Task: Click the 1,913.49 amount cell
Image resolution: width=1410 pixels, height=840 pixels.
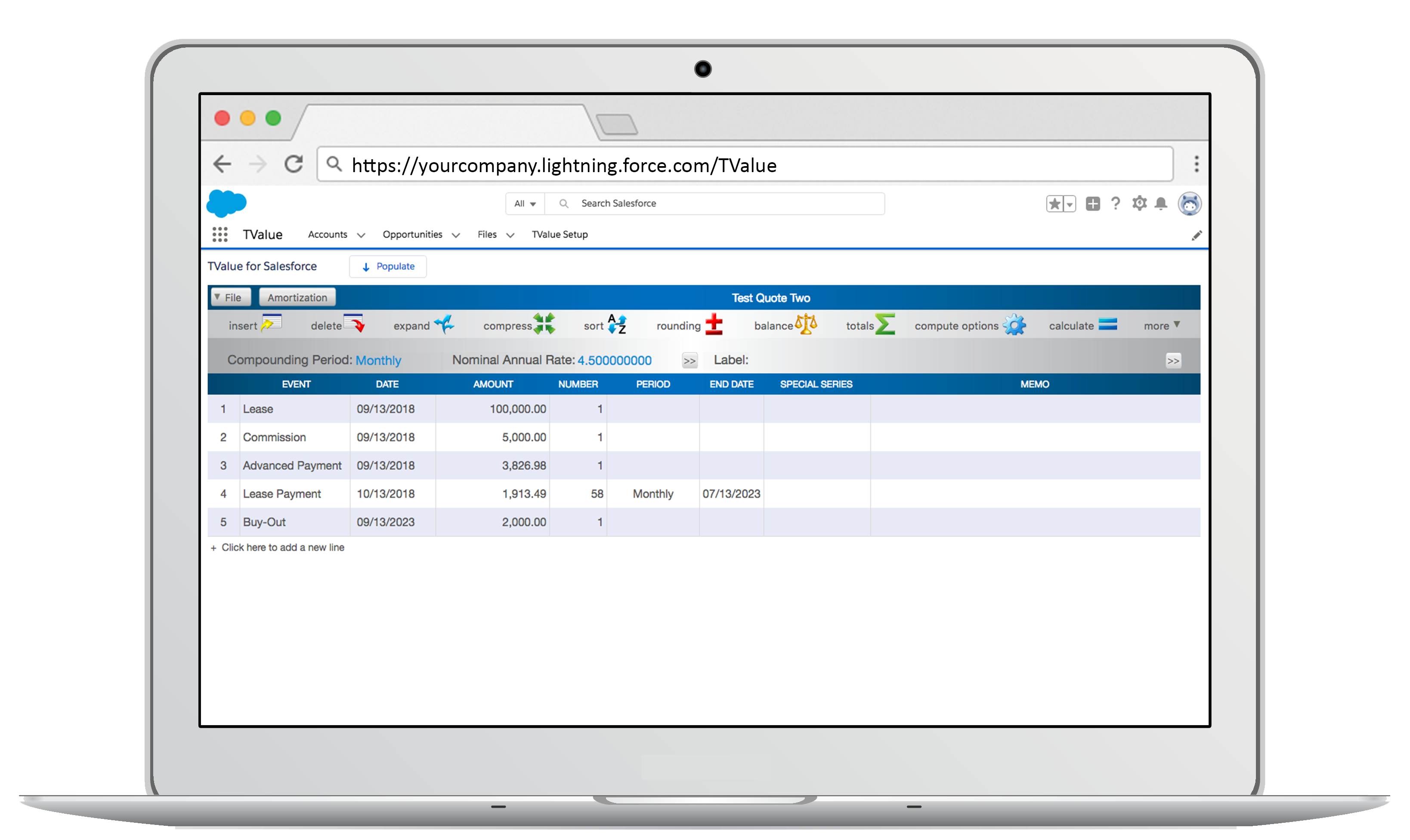Action: [x=492, y=494]
